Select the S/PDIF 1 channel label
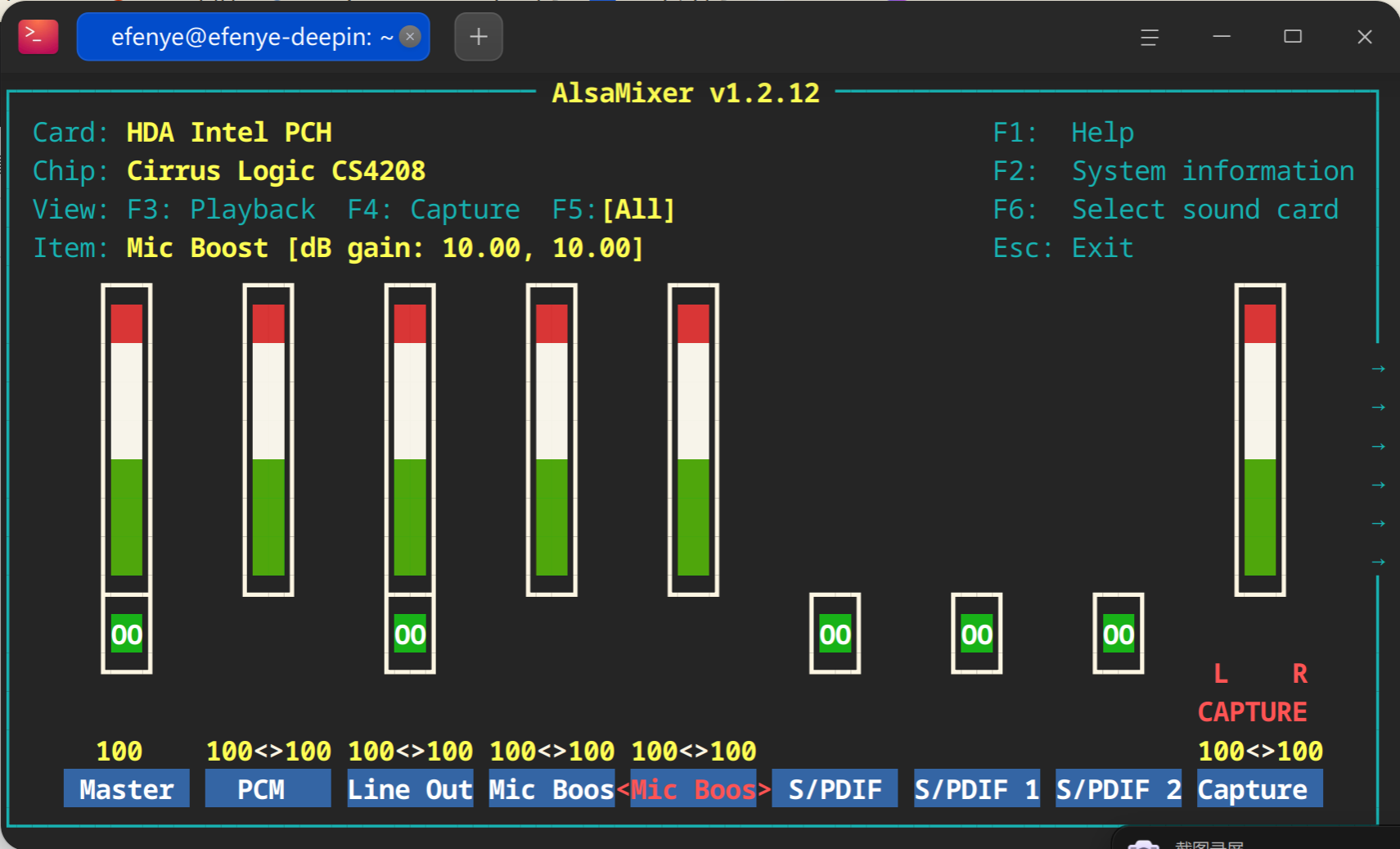1400x849 pixels. point(977,788)
